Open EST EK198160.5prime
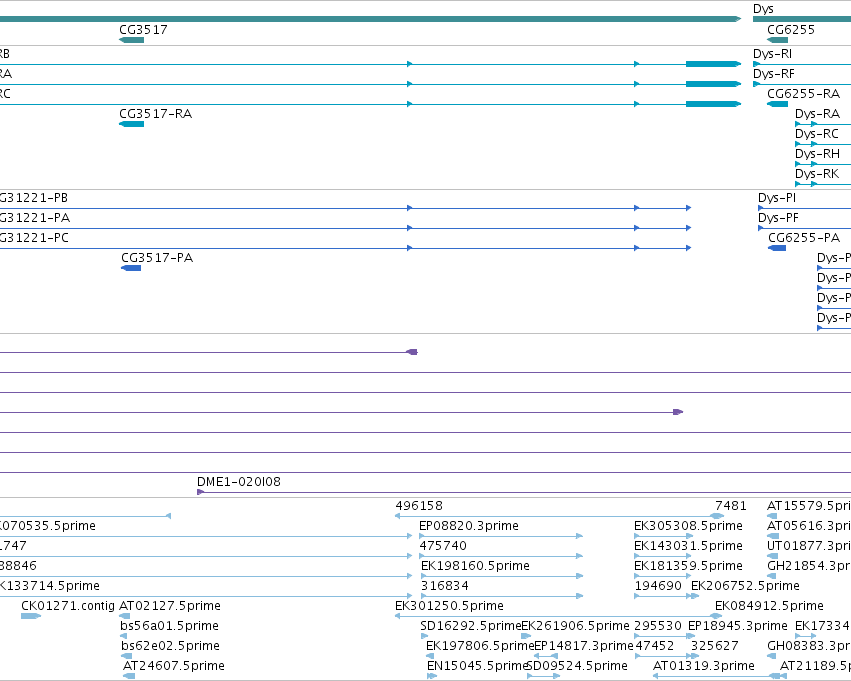This screenshot has height=681, width=851. pyautogui.click(x=475, y=566)
